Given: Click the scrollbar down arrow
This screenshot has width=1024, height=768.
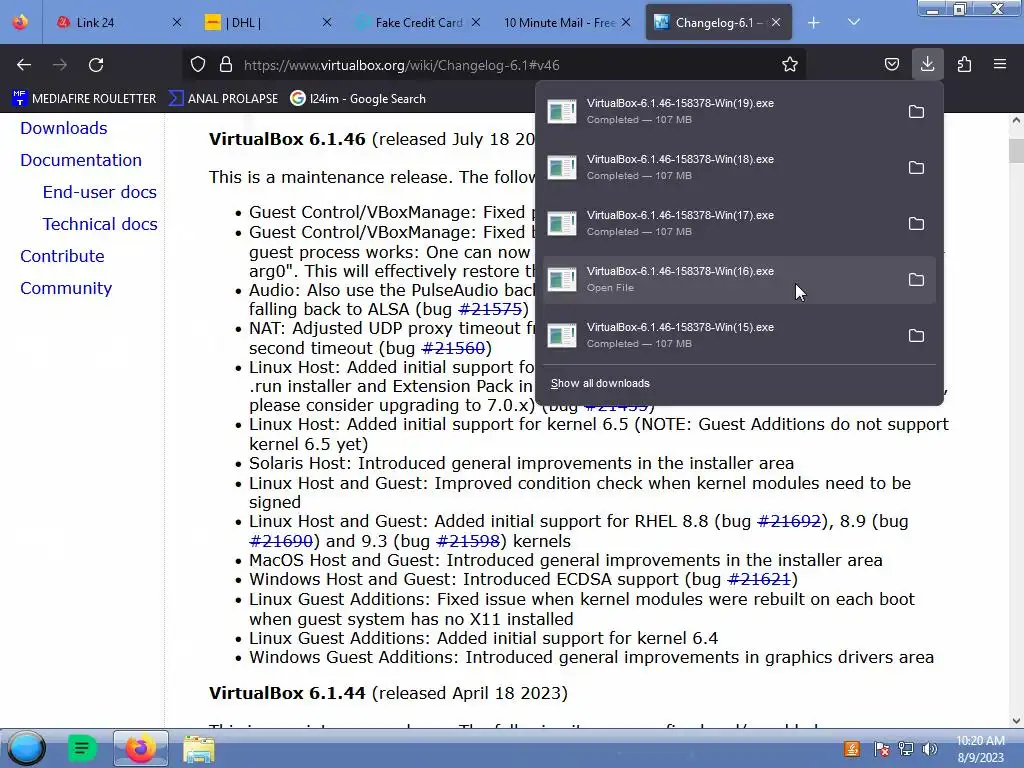Looking at the screenshot, I should point(1016,721).
